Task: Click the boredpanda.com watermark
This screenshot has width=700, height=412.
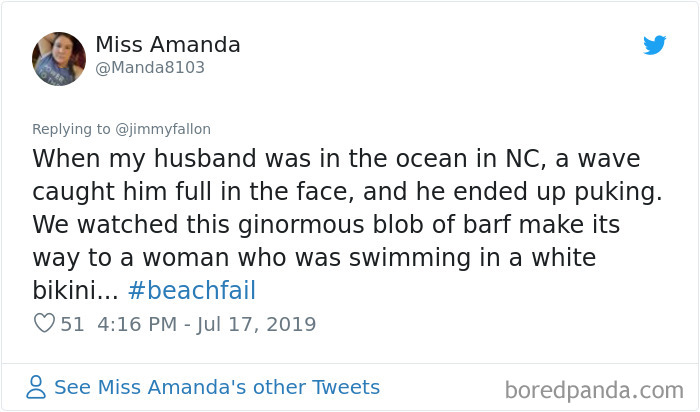Action: tap(593, 389)
